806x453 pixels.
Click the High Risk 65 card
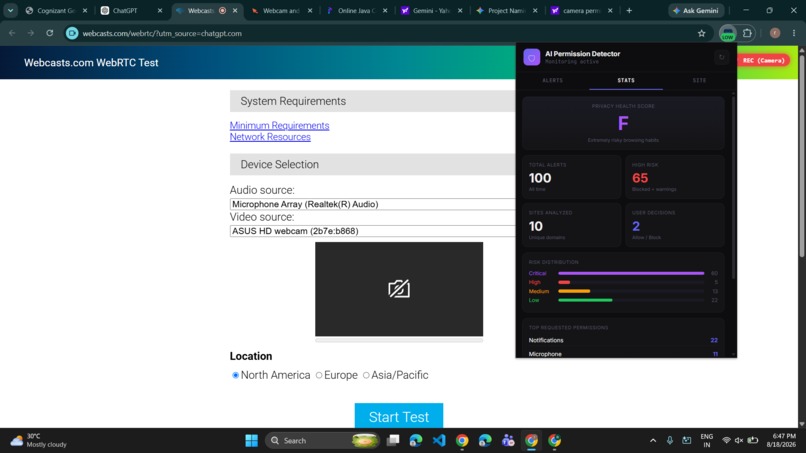[x=675, y=177]
